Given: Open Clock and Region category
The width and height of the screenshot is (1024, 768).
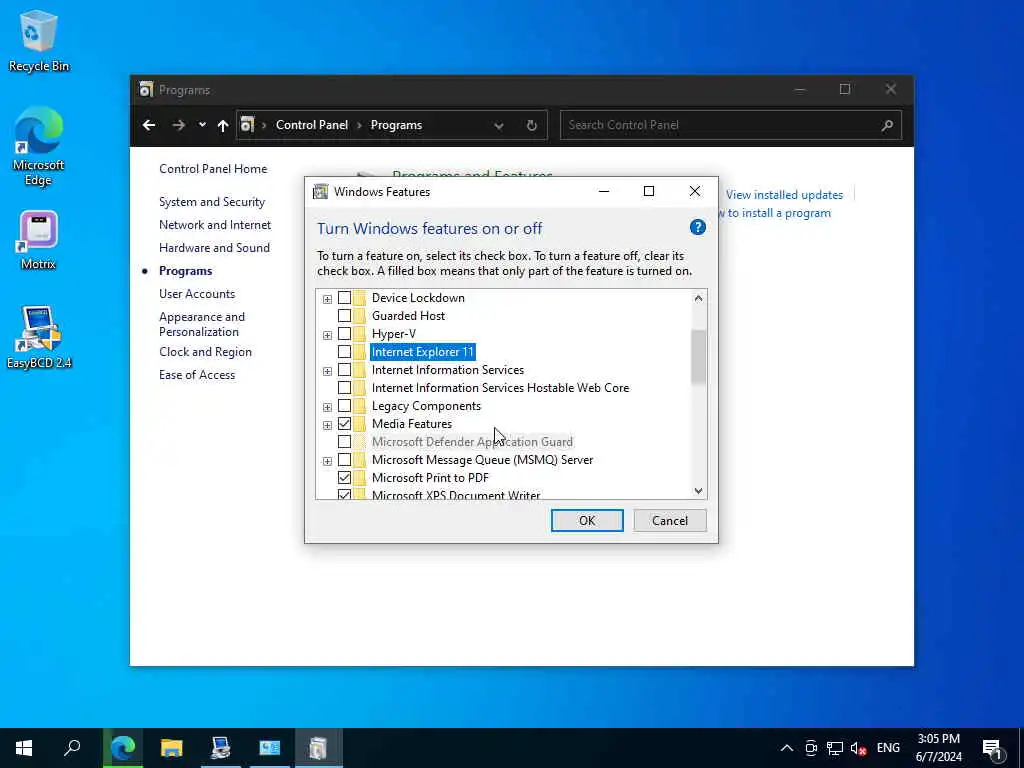Looking at the screenshot, I should (205, 351).
